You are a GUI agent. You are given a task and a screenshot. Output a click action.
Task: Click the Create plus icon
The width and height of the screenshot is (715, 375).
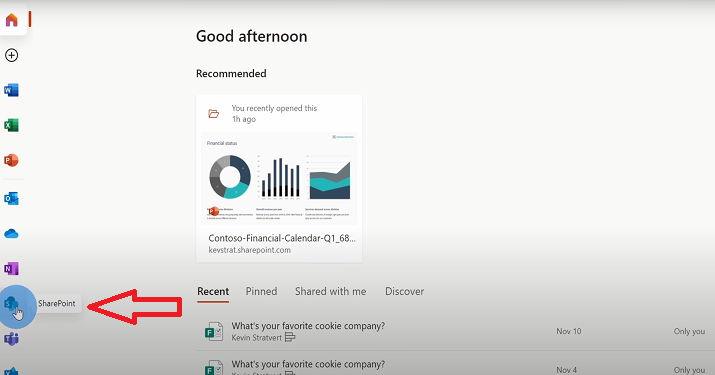pos(11,55)
